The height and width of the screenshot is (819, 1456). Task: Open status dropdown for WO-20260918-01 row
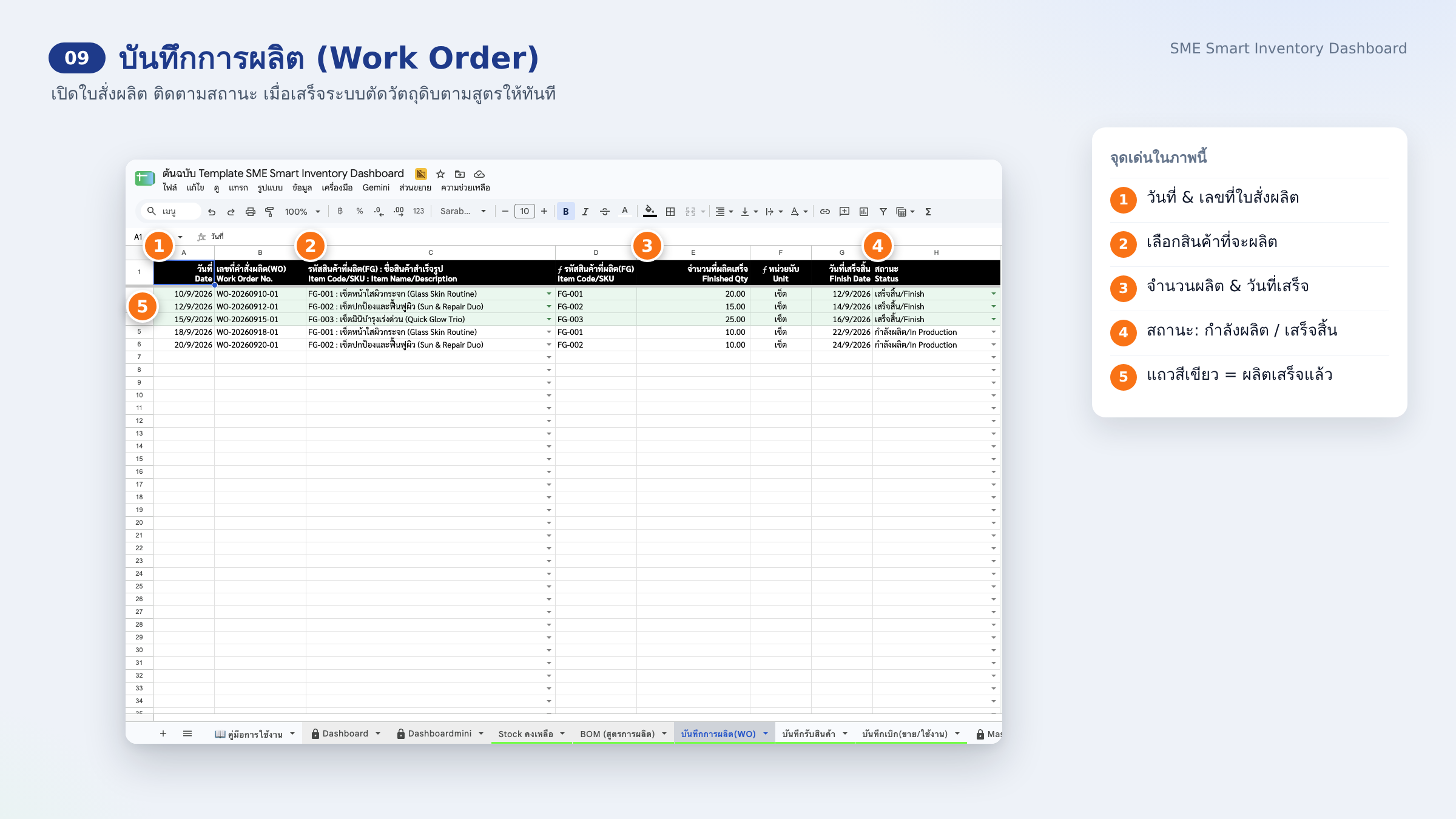[994, 332]
